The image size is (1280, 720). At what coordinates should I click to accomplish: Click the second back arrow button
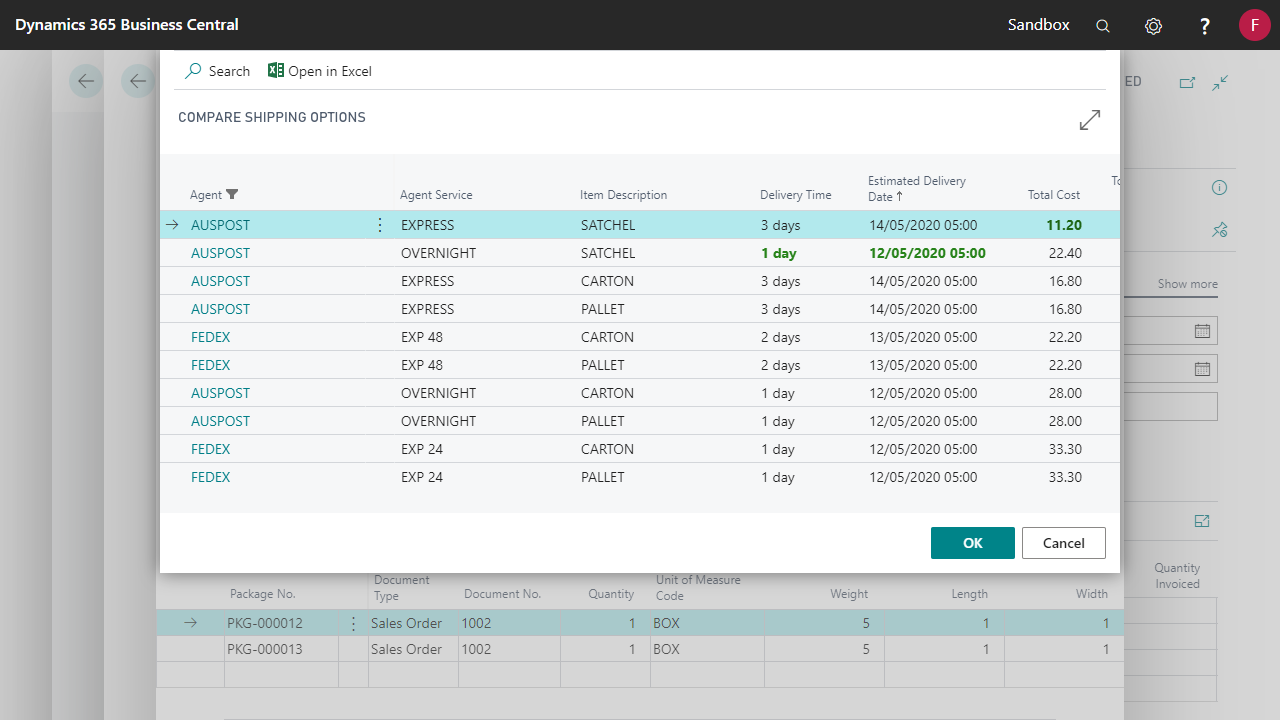tap(138, 81)
